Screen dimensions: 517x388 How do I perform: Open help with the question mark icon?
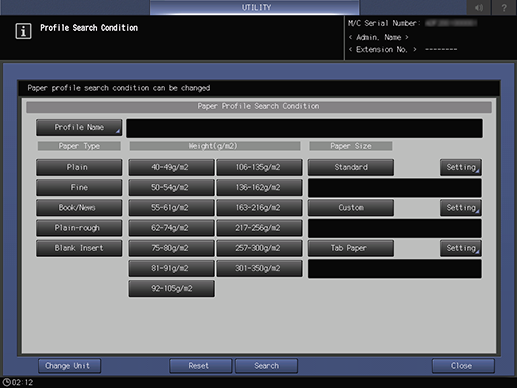pos(504,7)
